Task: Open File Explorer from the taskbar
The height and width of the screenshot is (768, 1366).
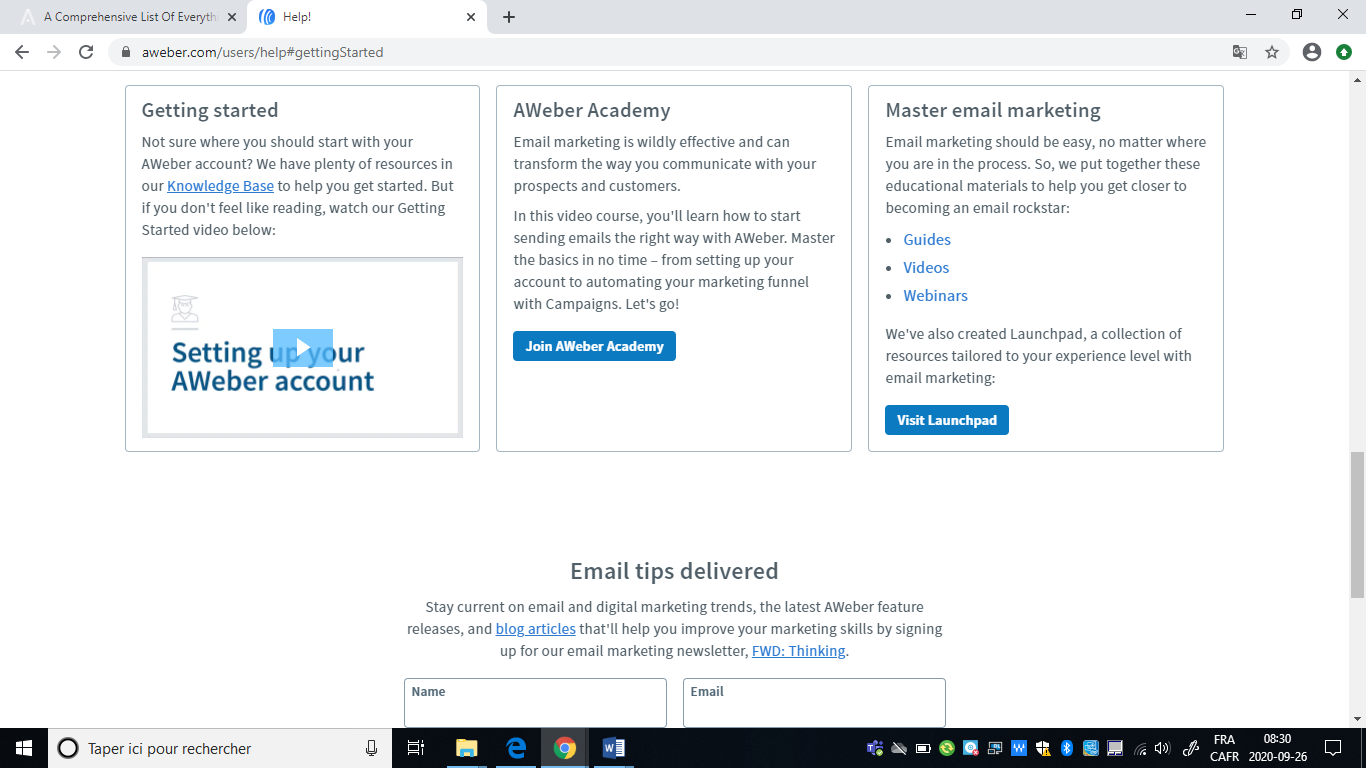Action: (x=466, y=748)
